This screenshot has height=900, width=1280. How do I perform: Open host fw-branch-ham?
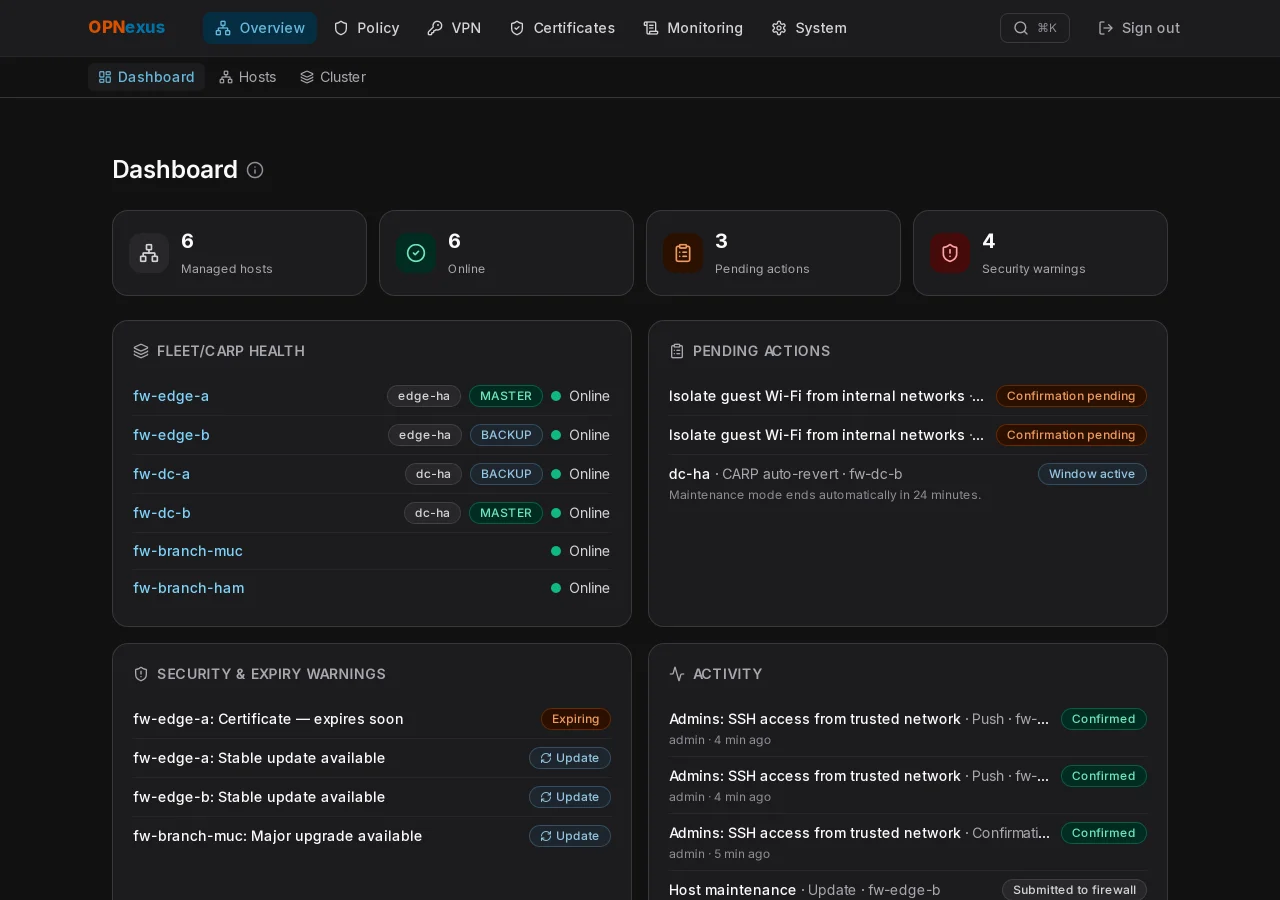(x=189, y=588)
